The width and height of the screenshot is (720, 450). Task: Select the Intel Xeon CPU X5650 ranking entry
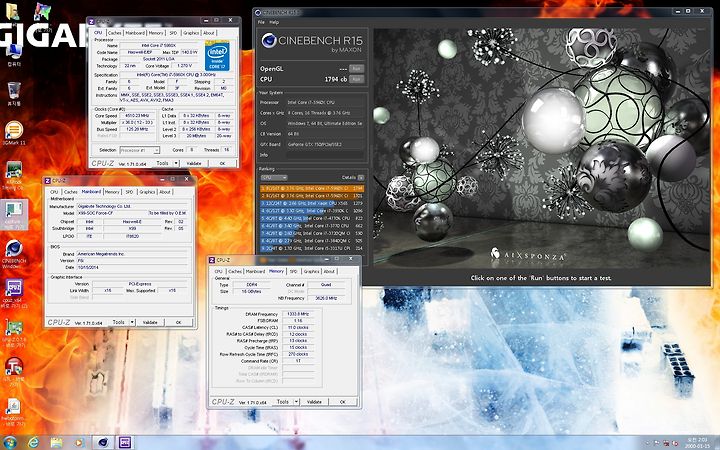click(x=312, y=203)
